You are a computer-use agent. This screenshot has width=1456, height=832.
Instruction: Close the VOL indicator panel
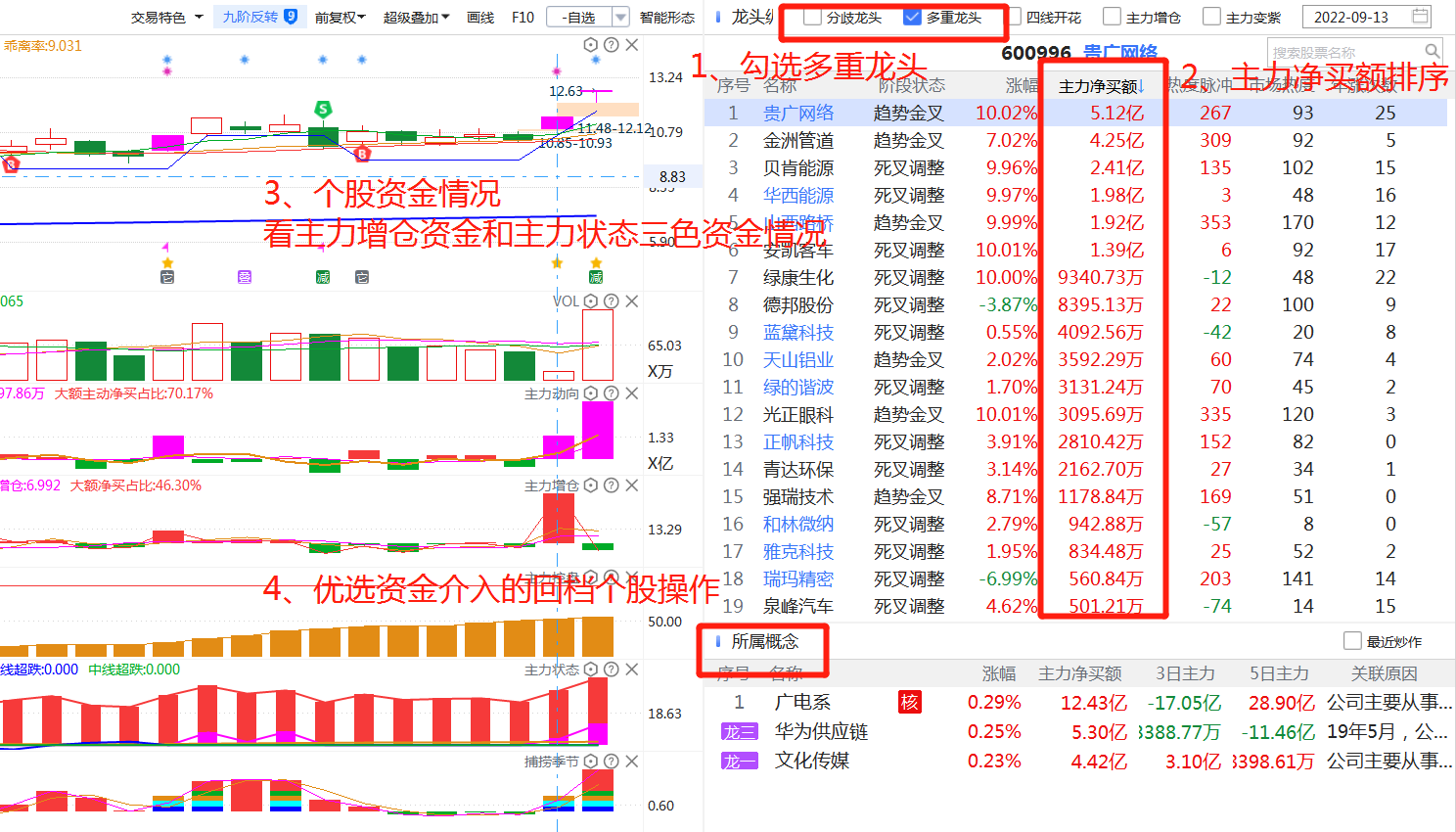[632, 301]
